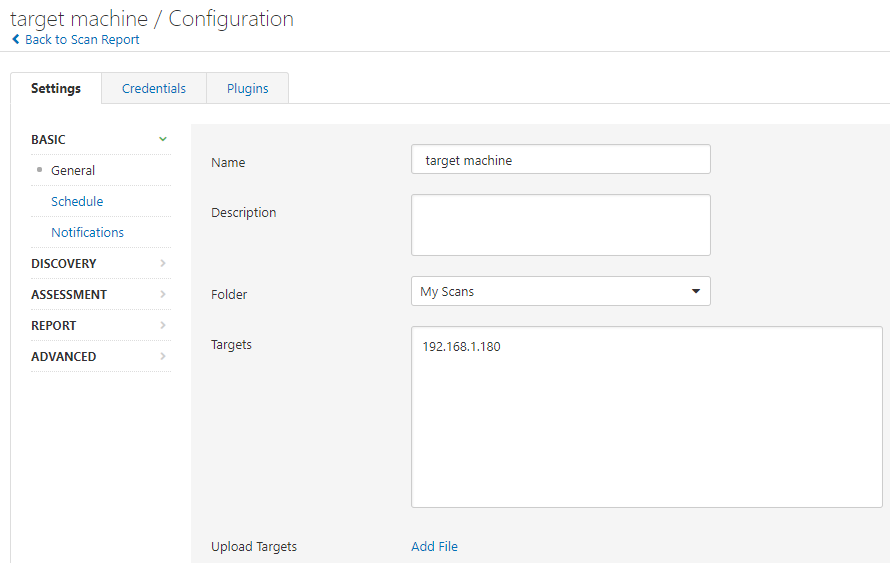This screenshot has width=890, height=563.
Task: Expand the REPORT section chevron
Action: click(163, 325)
